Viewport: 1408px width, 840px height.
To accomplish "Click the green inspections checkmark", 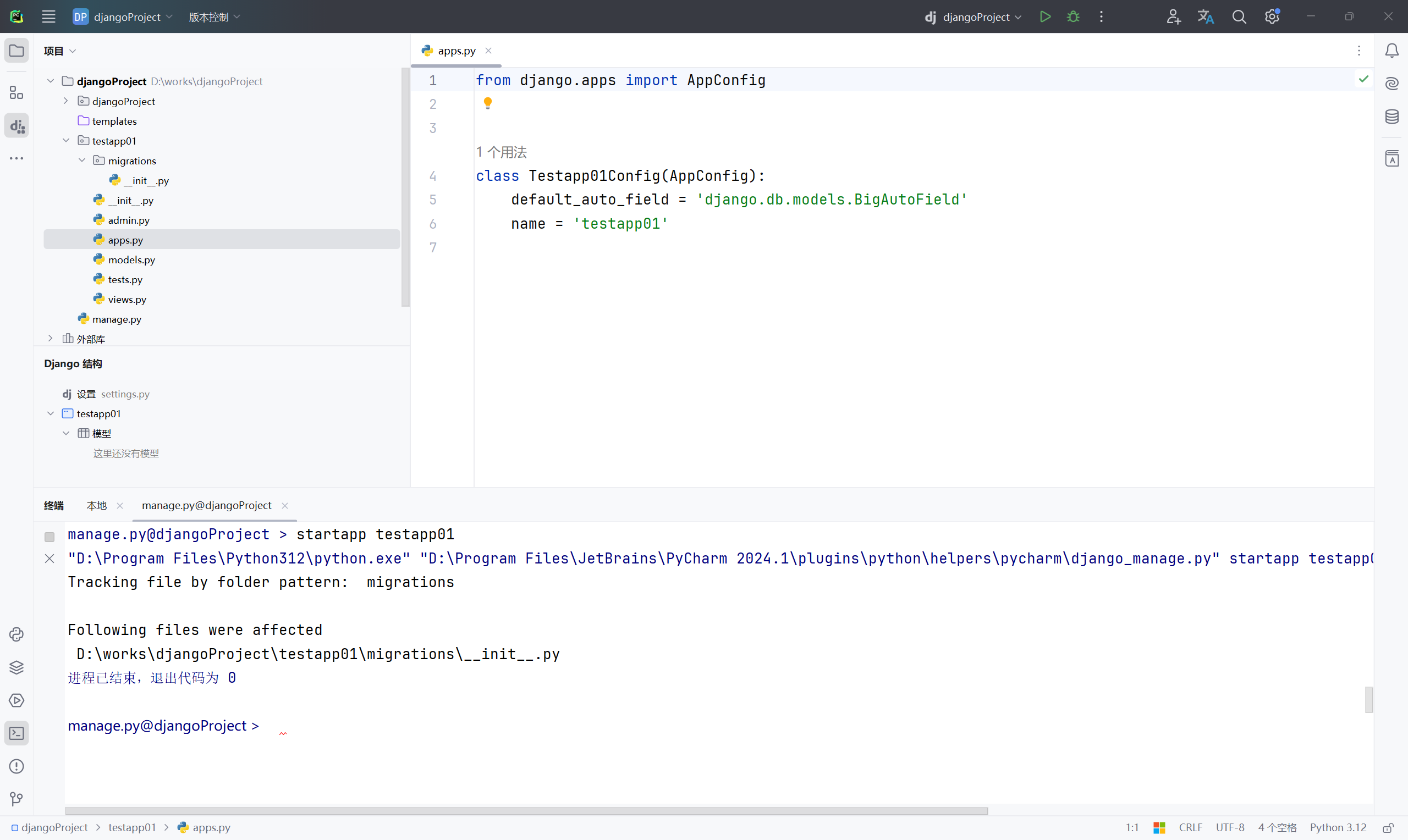I will click(1363, 79).
